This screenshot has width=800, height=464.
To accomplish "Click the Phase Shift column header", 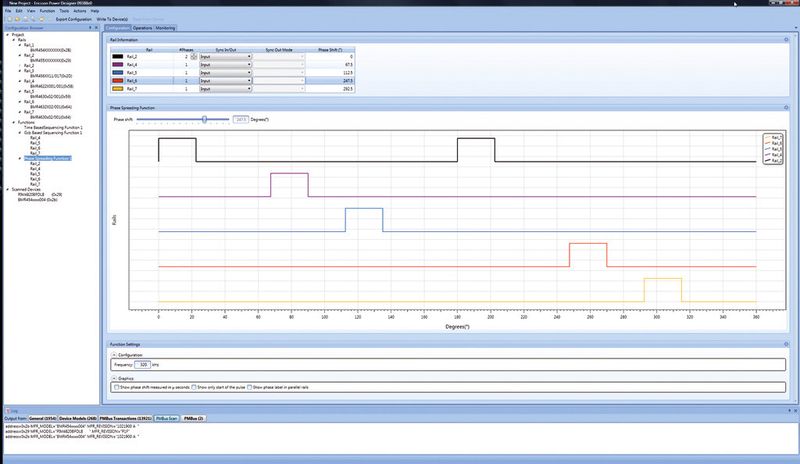I will (x=330, y=50).
